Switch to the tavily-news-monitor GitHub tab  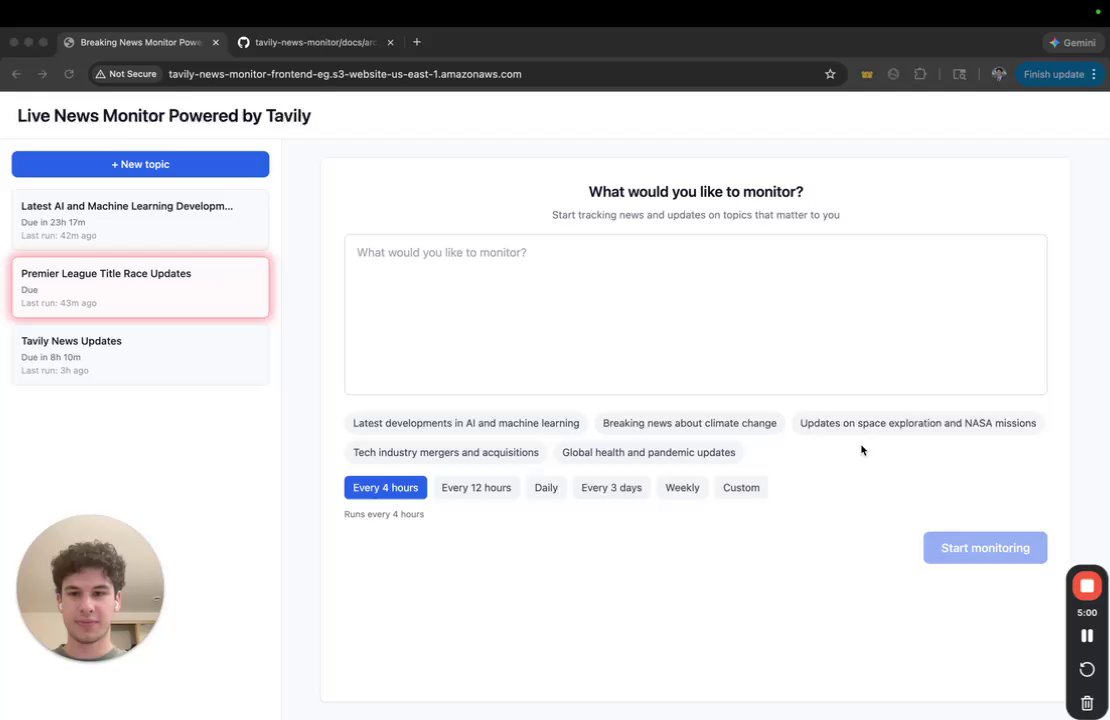click(x=315, y=43)
